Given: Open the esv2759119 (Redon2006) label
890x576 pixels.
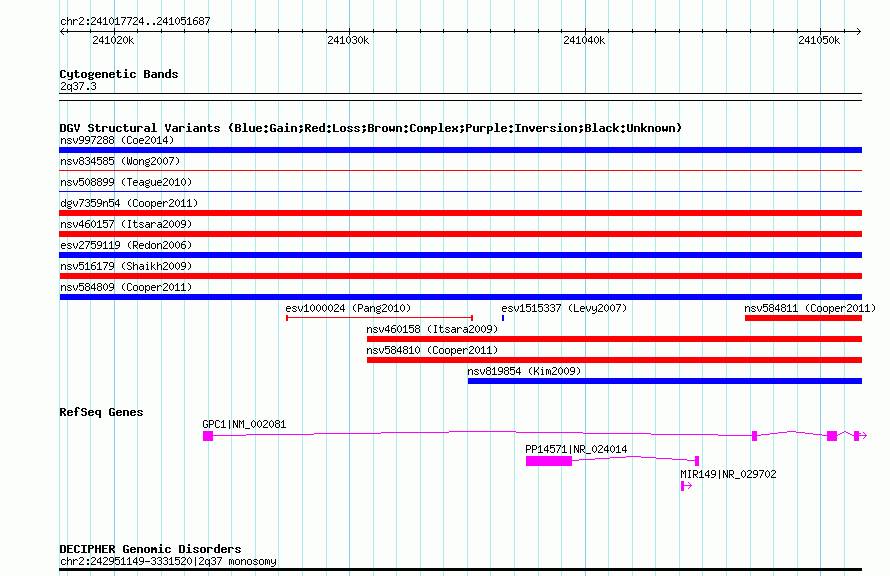Looking at the screenshot, I should (126, 245).
